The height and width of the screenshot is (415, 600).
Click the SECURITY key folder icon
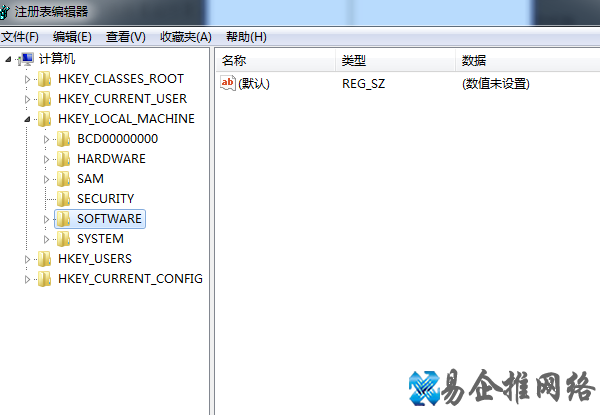[62, 199]
